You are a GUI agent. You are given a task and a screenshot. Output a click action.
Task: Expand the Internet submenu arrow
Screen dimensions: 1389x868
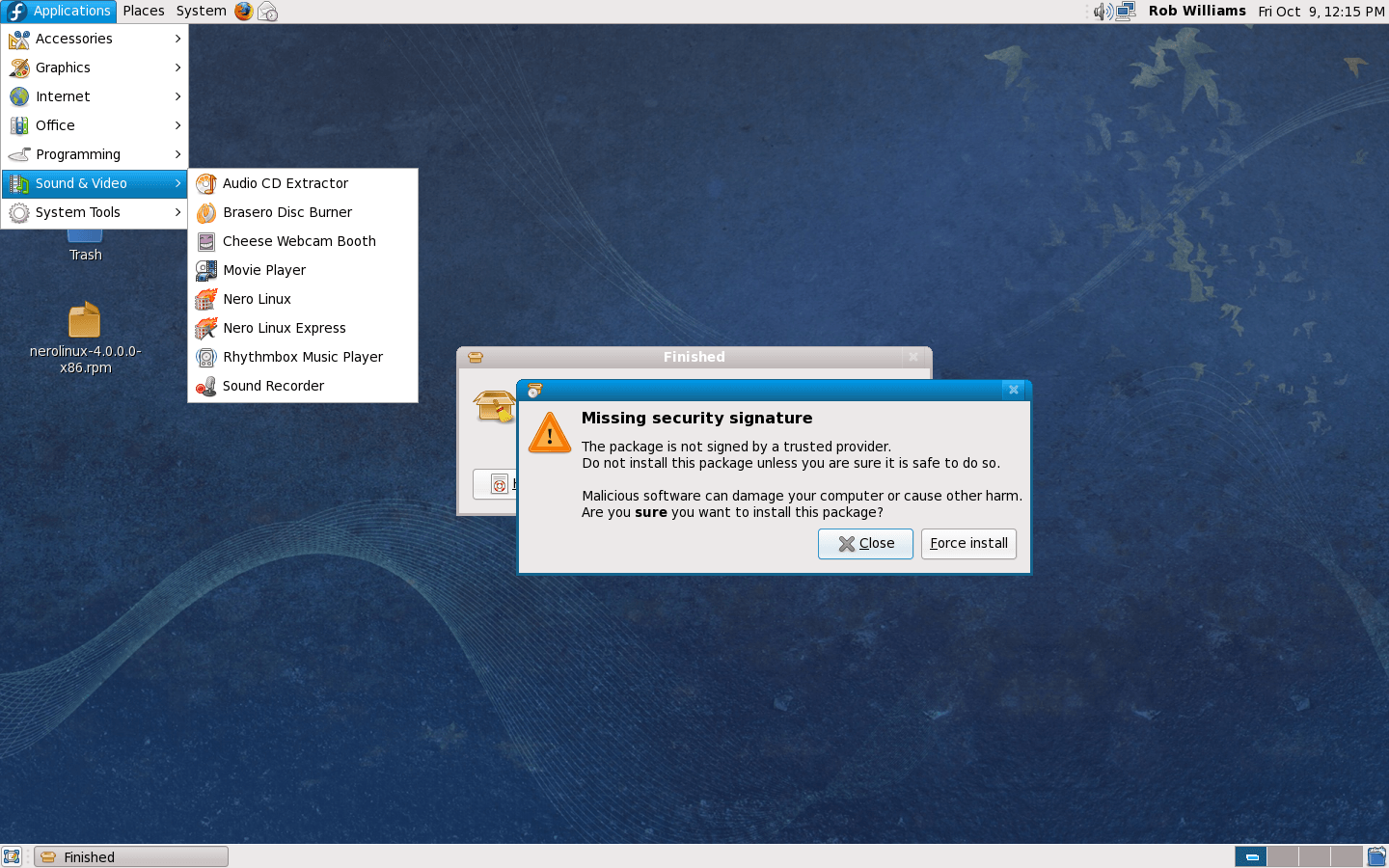point(178,96)
